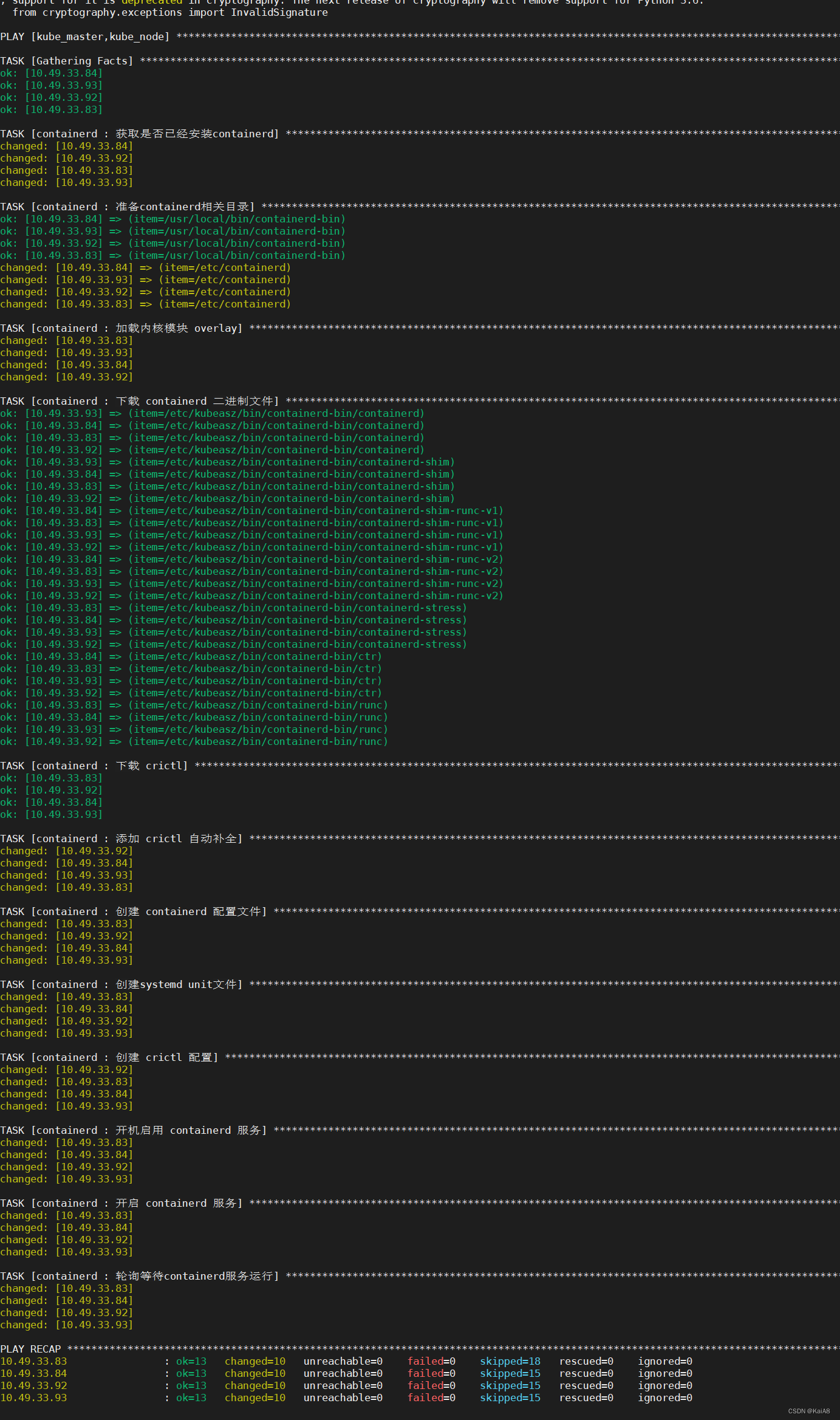Select ok: [10.49.33.83] under Gathering Facts
Image resolution: width=840 pixels, height=1420 pixels.
coord(52,109)
